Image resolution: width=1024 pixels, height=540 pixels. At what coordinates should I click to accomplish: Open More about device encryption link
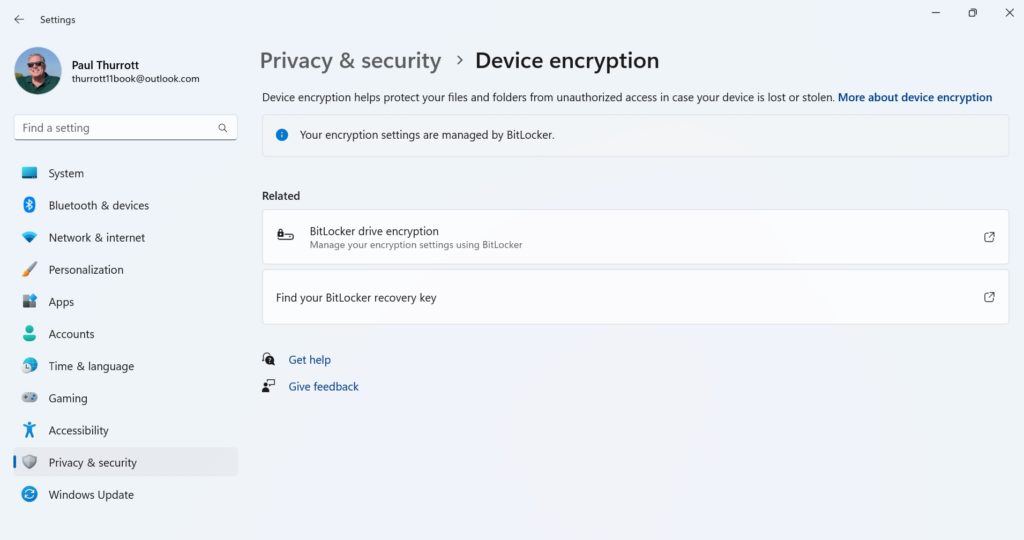pyautogui.click(x=915, y=98)
